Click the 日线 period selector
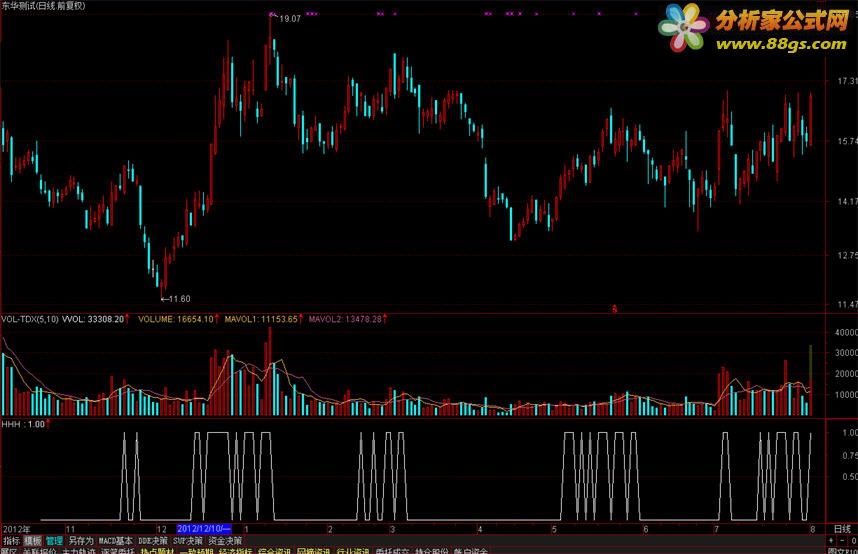The image size is (858, 554). [x=842, y=529]
